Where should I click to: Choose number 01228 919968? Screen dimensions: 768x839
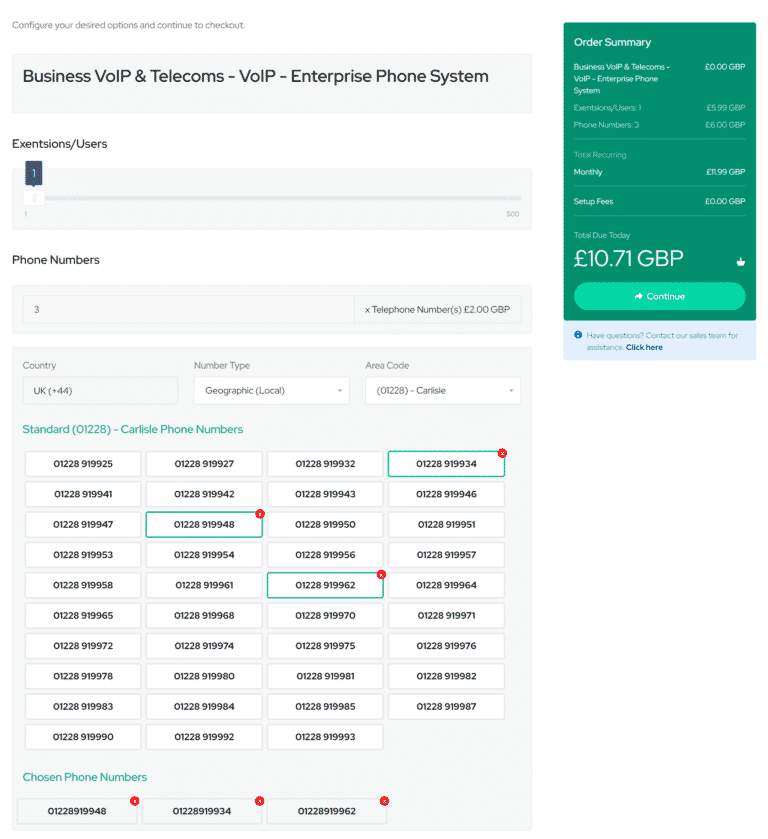pyautogui.click(x=204, y=615)
